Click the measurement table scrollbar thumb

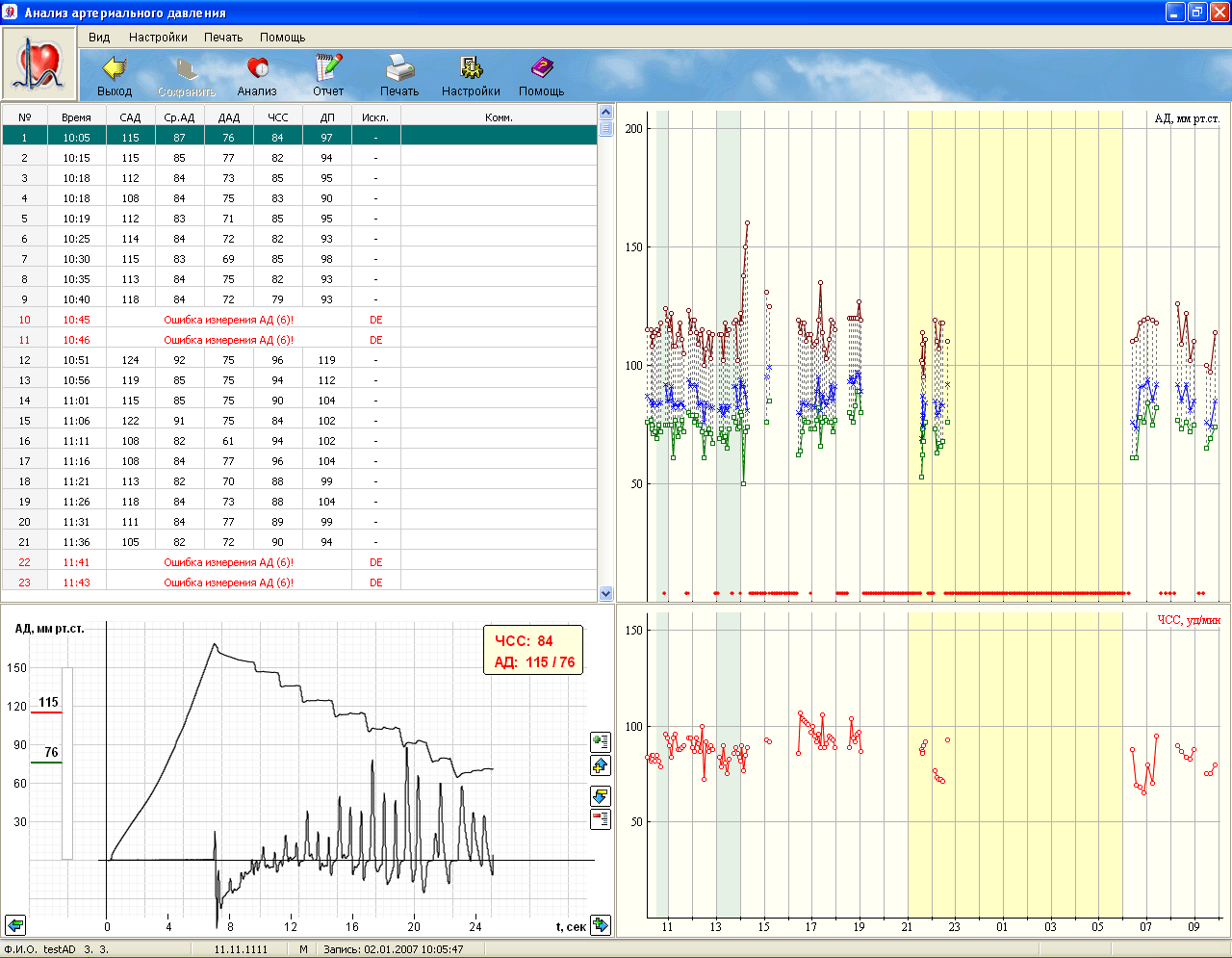(x=605, y=128)
